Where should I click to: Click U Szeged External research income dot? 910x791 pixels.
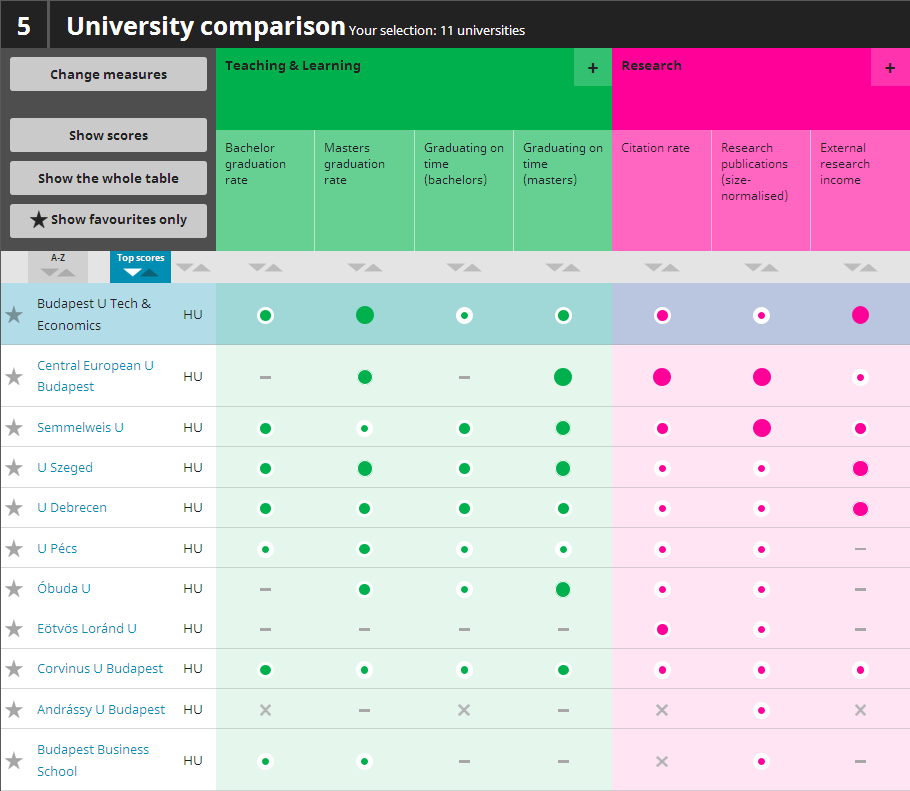click(x=860, y=468)
